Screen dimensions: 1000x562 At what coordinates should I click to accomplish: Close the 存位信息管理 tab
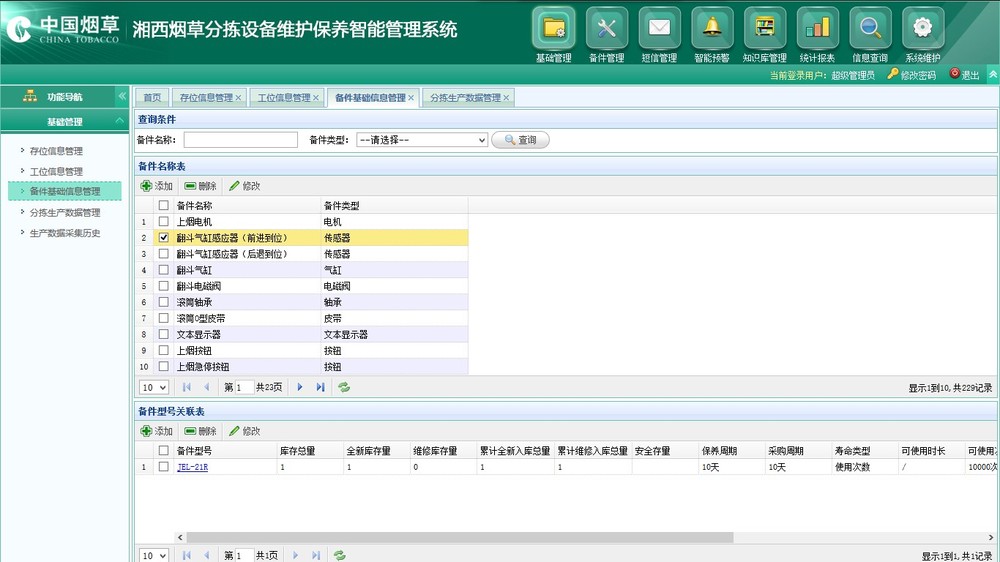coord(239,98)
